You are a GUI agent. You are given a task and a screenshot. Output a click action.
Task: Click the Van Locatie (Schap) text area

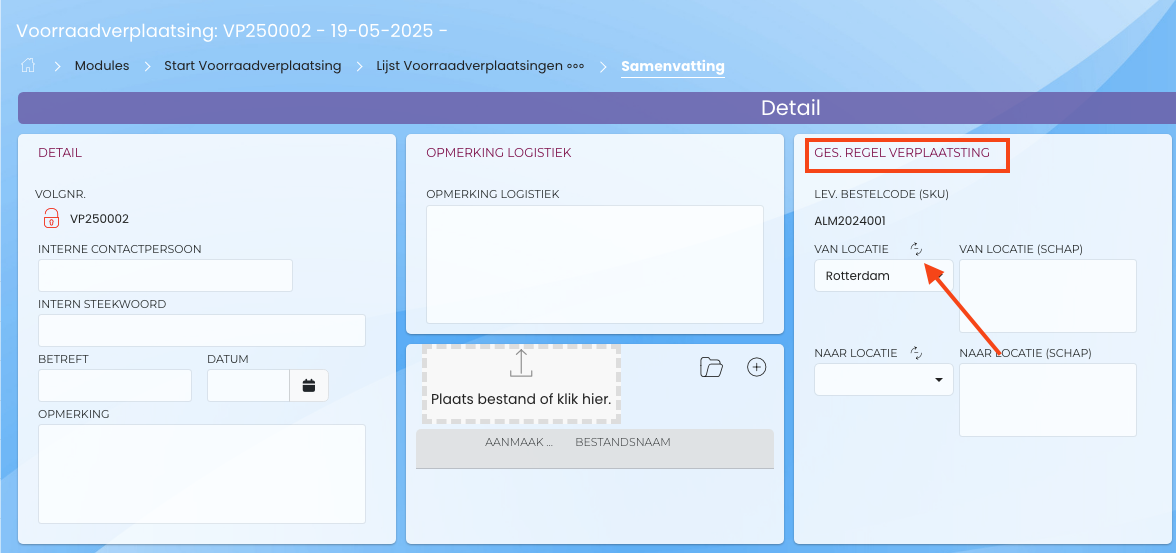pyautogui.click(x=1048, y=296)
